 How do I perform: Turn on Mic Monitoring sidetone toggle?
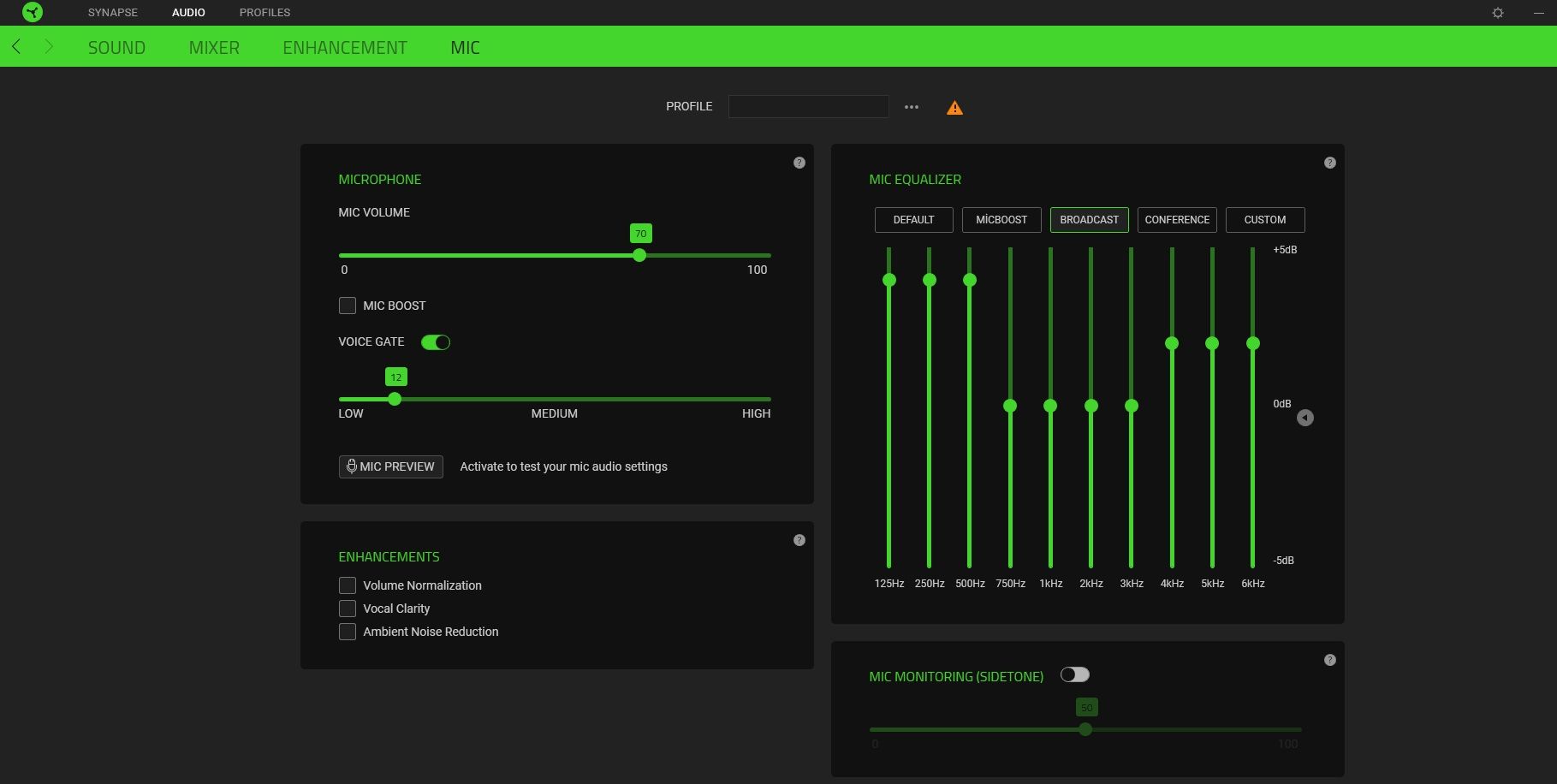pos(1075,675)
